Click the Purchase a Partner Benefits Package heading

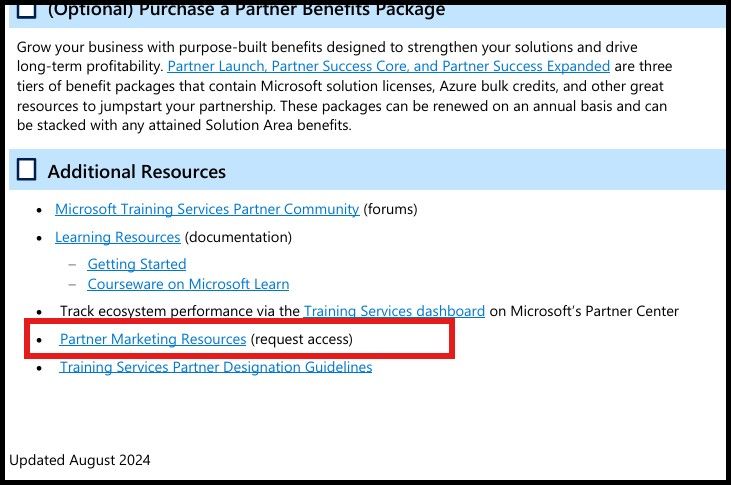pyautogui.click(x=246, y=10)
